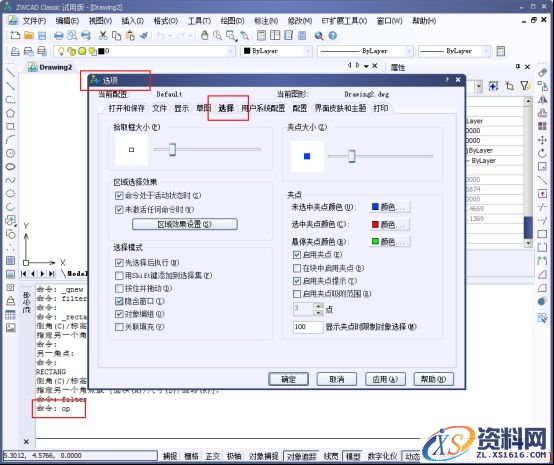Image resolution: width=554 pixels, height=465 pixels.
Task: Open the 绘图(D) menu
Action: point(232,21)
